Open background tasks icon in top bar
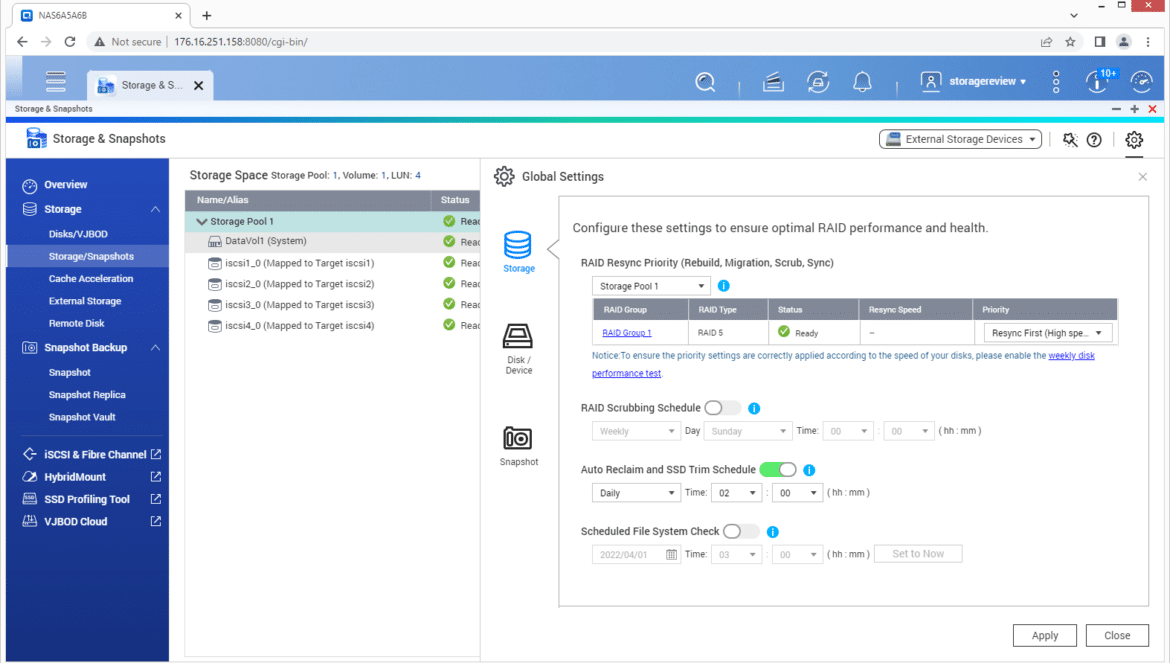The height and width of the screenshot is (663, 1170). point(773,81)
